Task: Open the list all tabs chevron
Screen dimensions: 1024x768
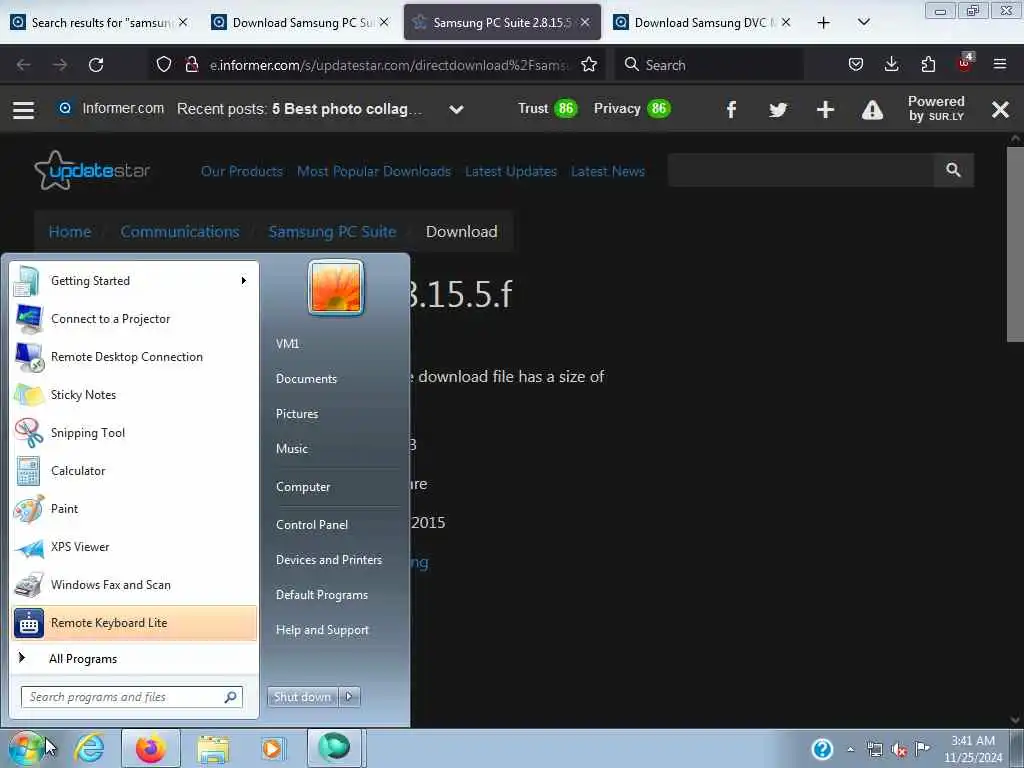Action: (863, 22)
